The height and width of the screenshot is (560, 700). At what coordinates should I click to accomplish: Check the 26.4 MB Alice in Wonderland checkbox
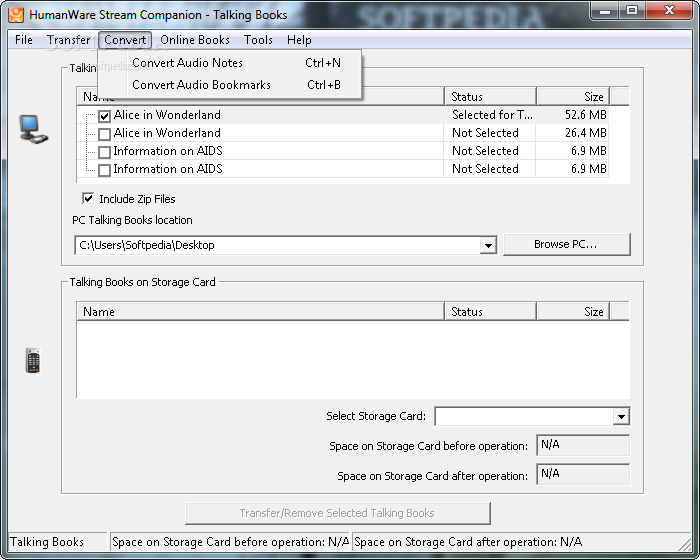[104, 134]
